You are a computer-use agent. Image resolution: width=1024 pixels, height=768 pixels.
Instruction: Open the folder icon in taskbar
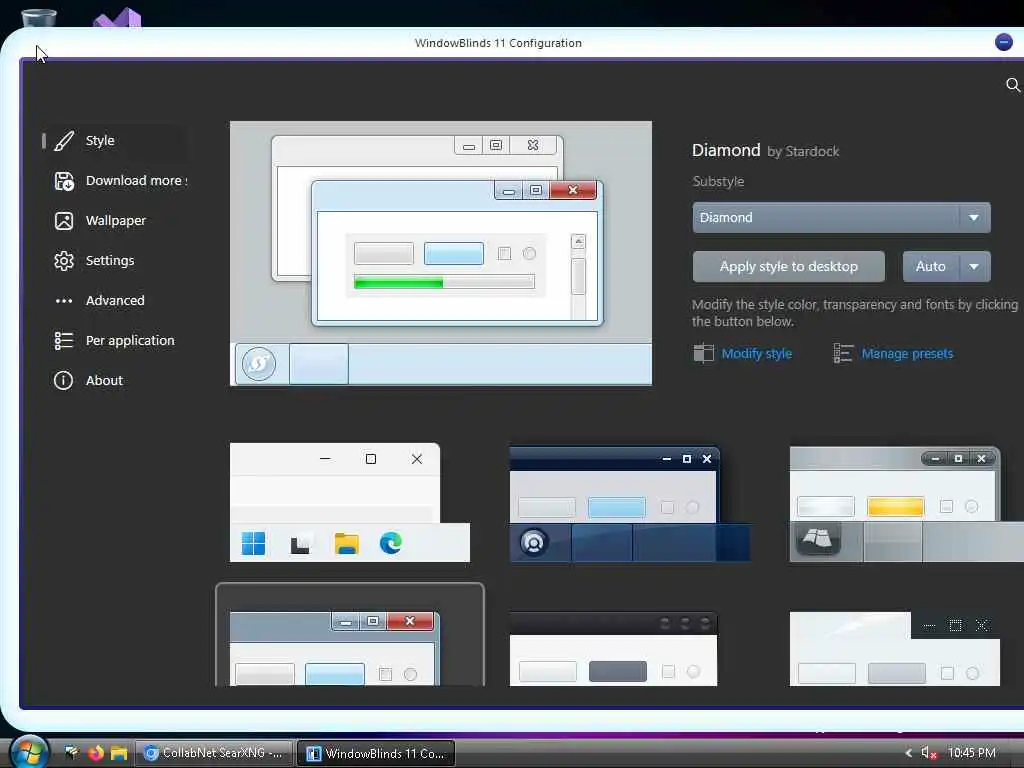[118, 753]
